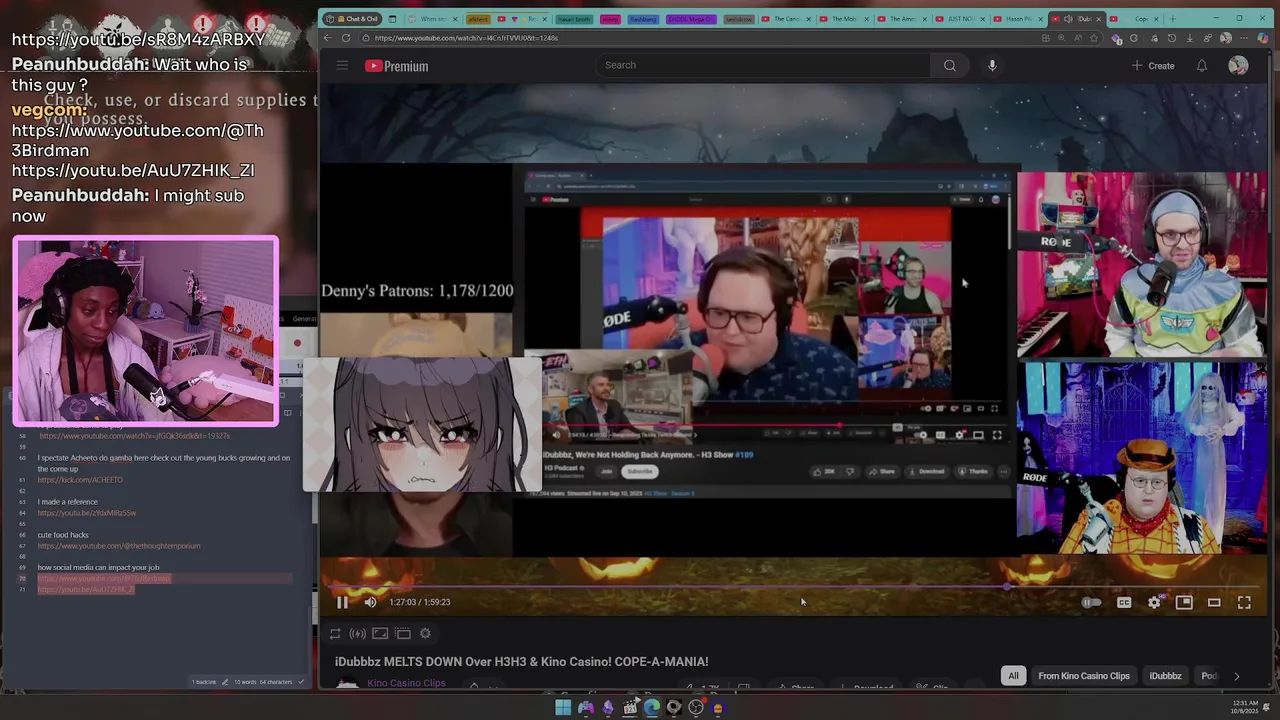The height and width of the screenshot is (720, 1280).
Task: Open the Downloads icon in browser toolbar
Action: coord(1190,38)
